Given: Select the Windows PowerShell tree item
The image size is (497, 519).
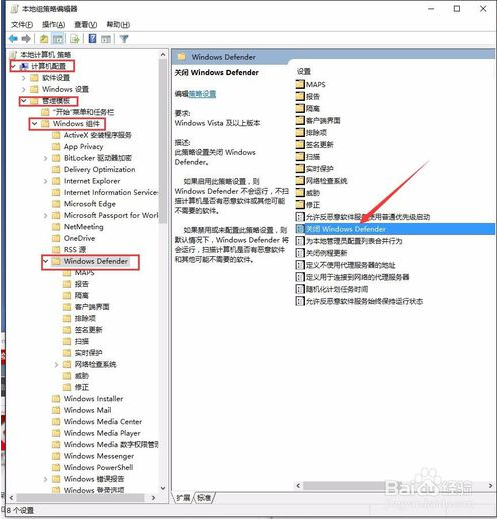Looking at the screenshot, I should click(x=98, y=467).
